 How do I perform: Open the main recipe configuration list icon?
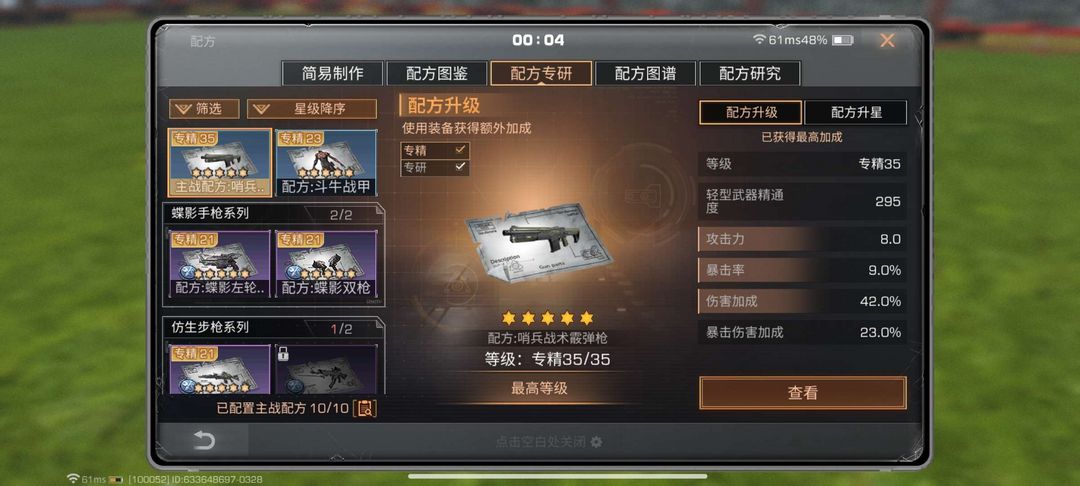[x=365, y=408]
